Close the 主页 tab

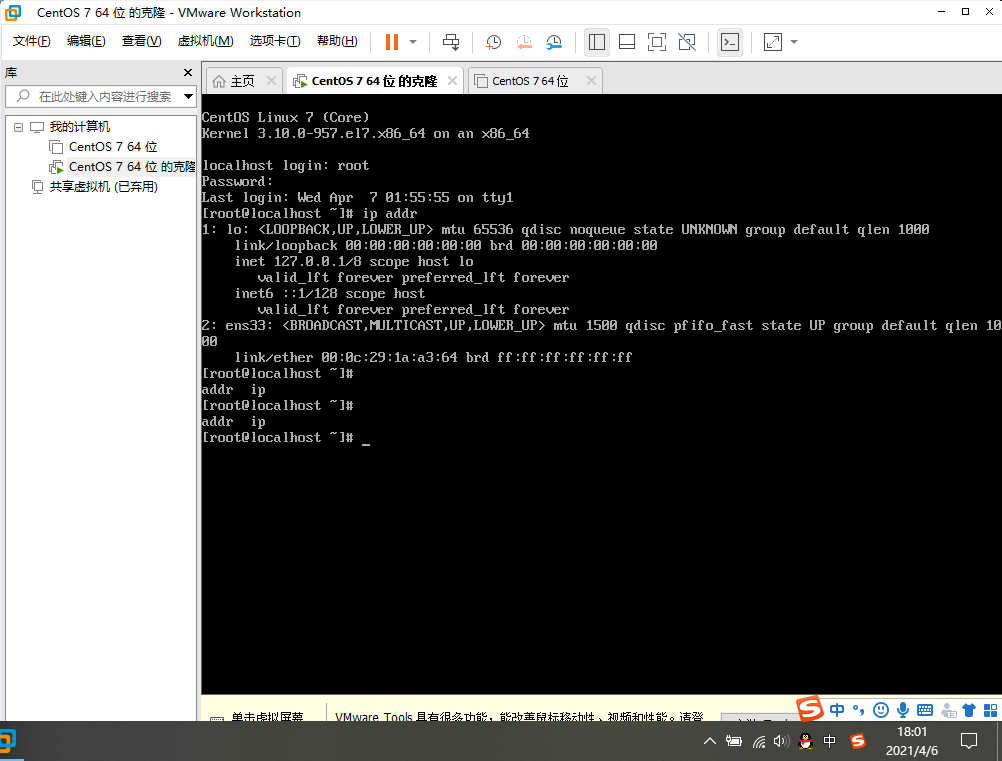pos(272,81)
